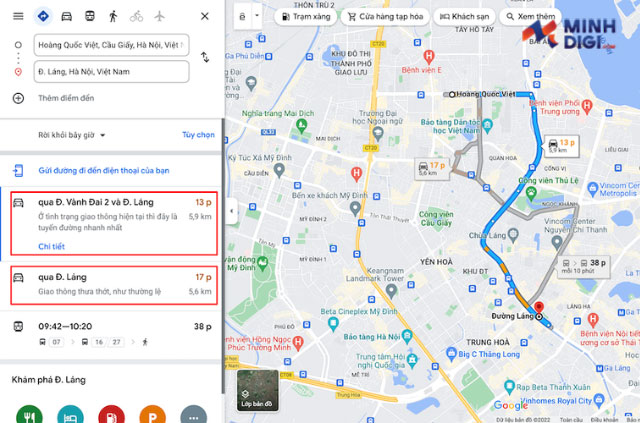Open 'Tùy chọn' route options

coord(198,135)
